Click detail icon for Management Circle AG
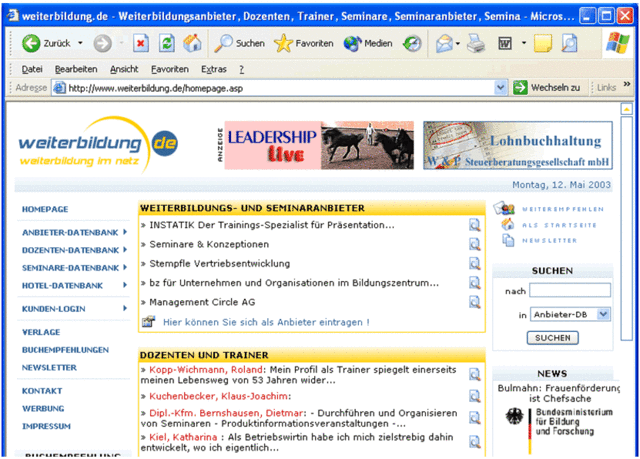This screenshot has width=640, height=459. coord(474,302)
